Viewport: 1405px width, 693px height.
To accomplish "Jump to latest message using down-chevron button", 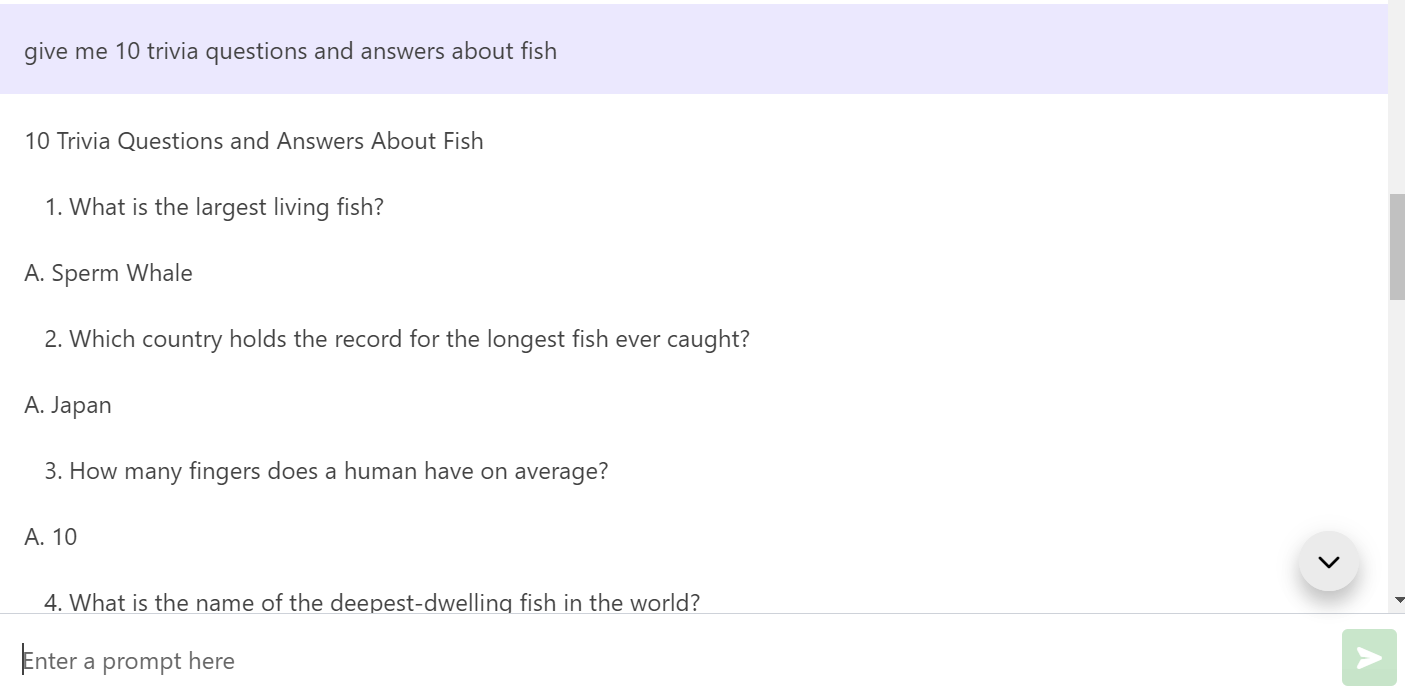I will tap(1328, 562).
